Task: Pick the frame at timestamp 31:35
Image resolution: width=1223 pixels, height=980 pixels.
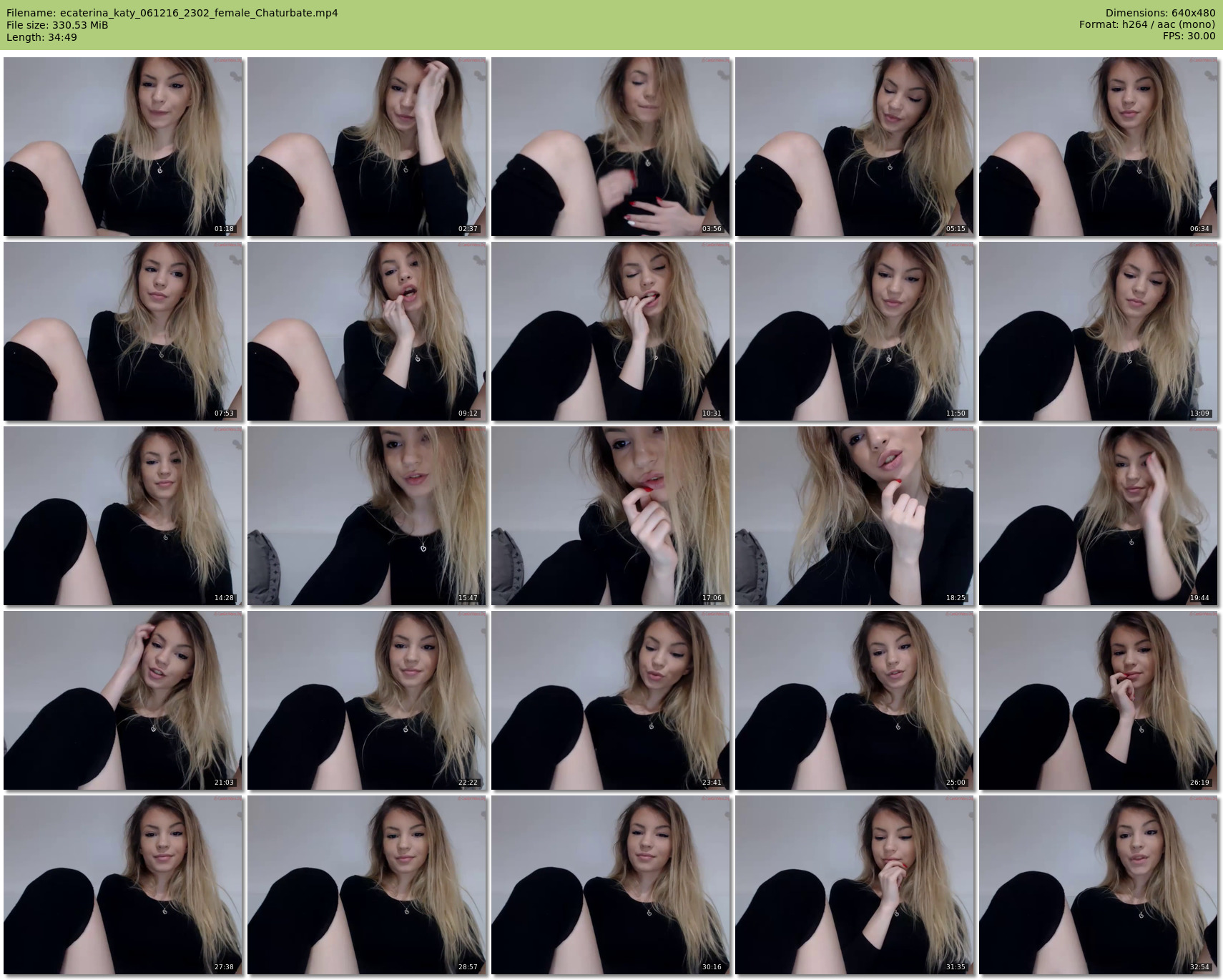Action: click(x=854, y=885)
